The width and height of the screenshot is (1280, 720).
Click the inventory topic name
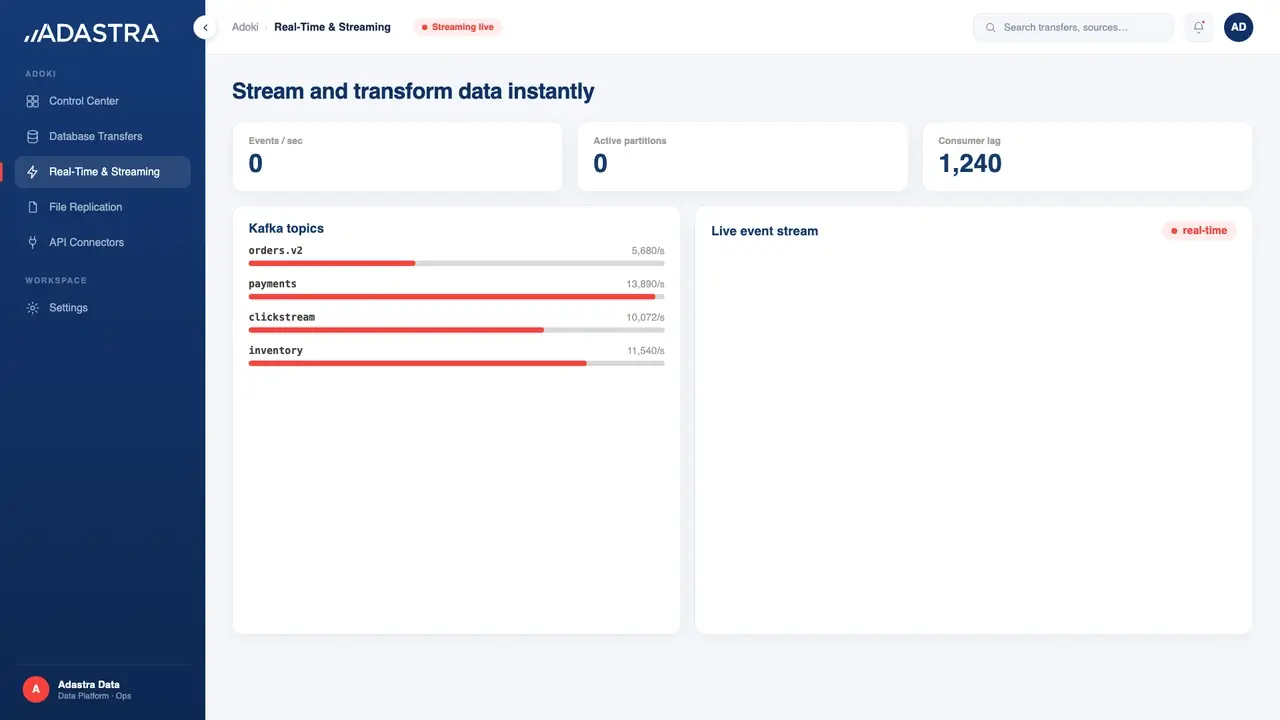[x=276, y=350]
